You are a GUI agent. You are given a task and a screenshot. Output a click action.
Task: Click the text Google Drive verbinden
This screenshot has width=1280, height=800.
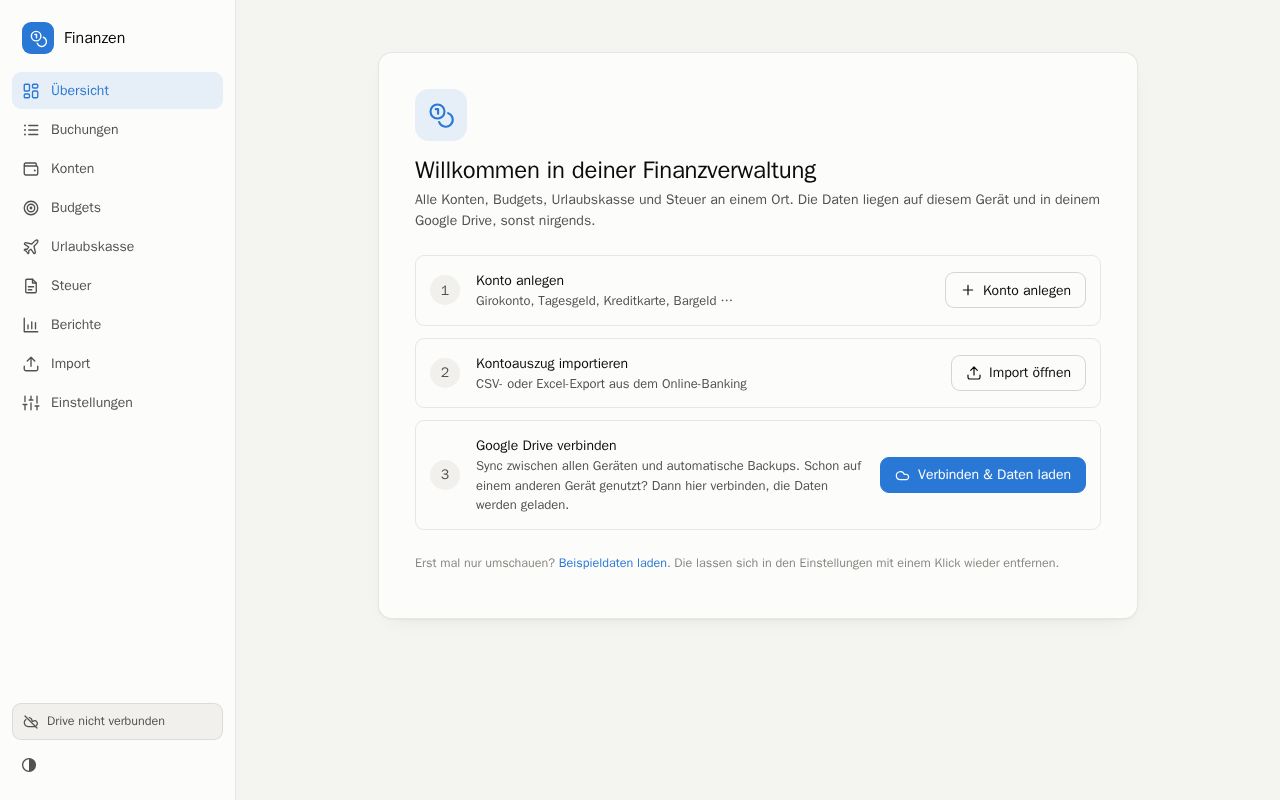pos(546,446)
